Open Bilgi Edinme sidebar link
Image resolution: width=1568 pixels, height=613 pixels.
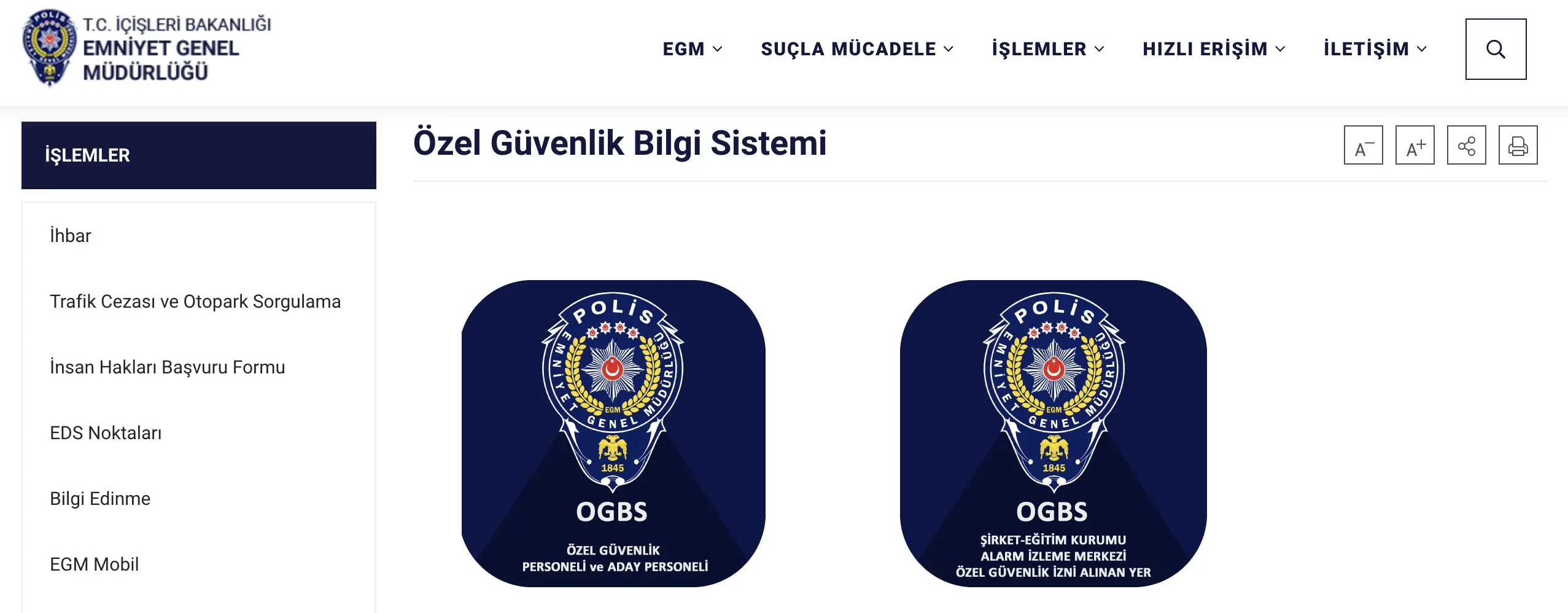point(100,499)
